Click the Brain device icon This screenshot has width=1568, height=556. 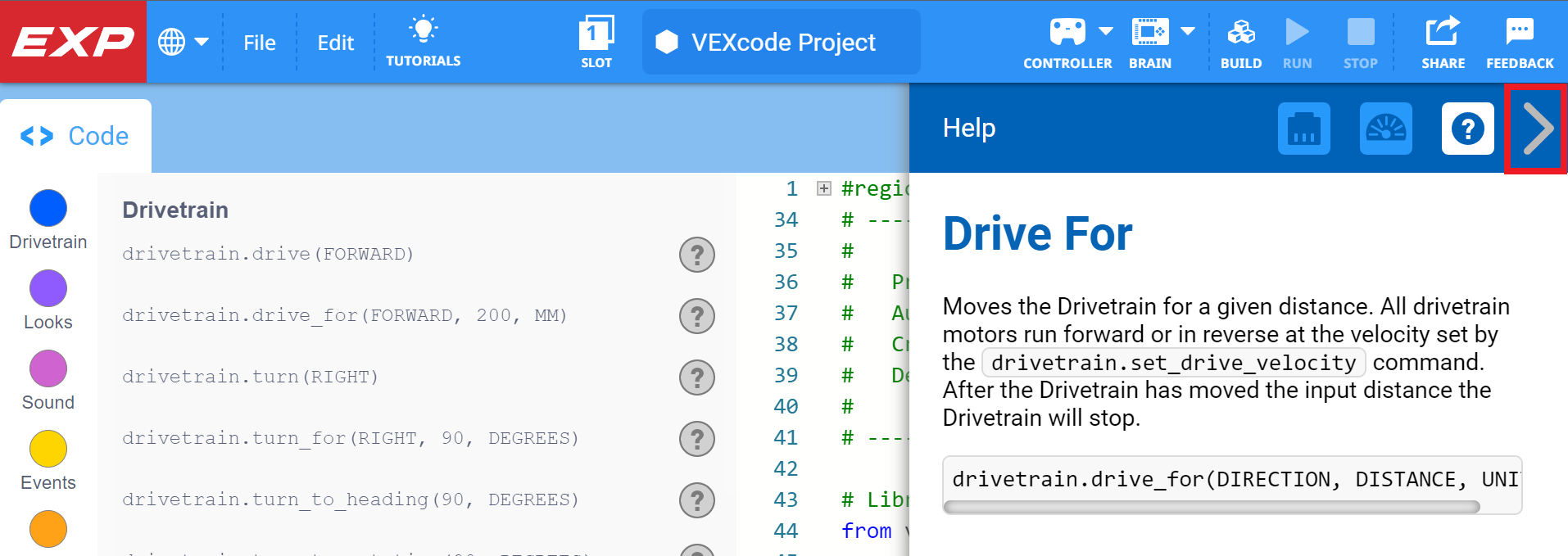[1149, 33]
